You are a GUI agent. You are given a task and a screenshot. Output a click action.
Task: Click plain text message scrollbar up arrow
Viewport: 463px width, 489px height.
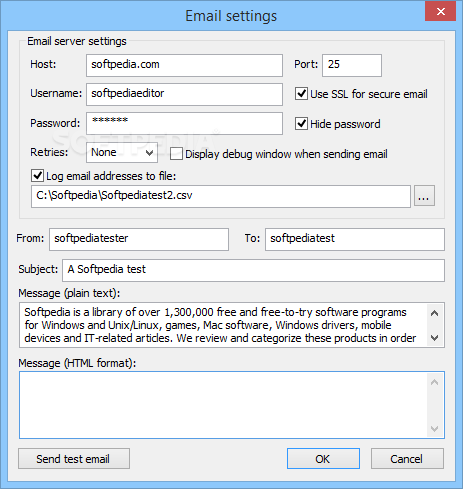coord(434,313)
